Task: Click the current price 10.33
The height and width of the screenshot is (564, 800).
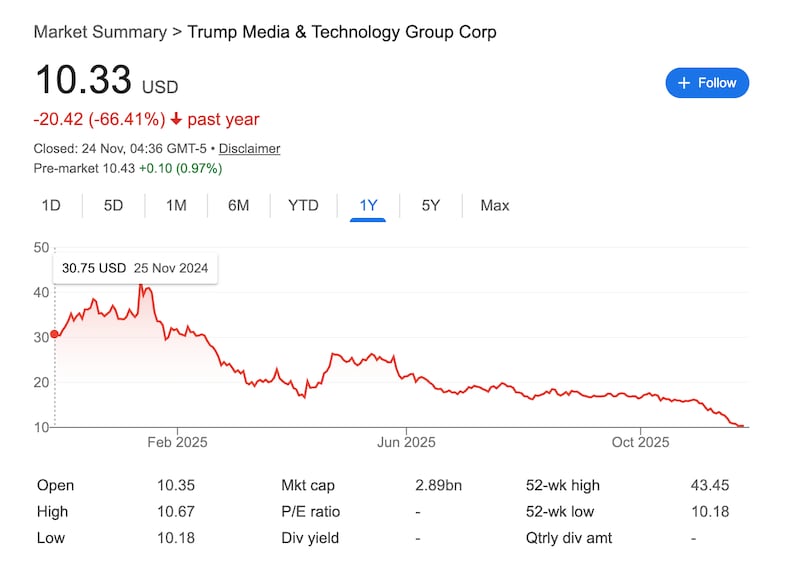Action: [x=81, y=82]
